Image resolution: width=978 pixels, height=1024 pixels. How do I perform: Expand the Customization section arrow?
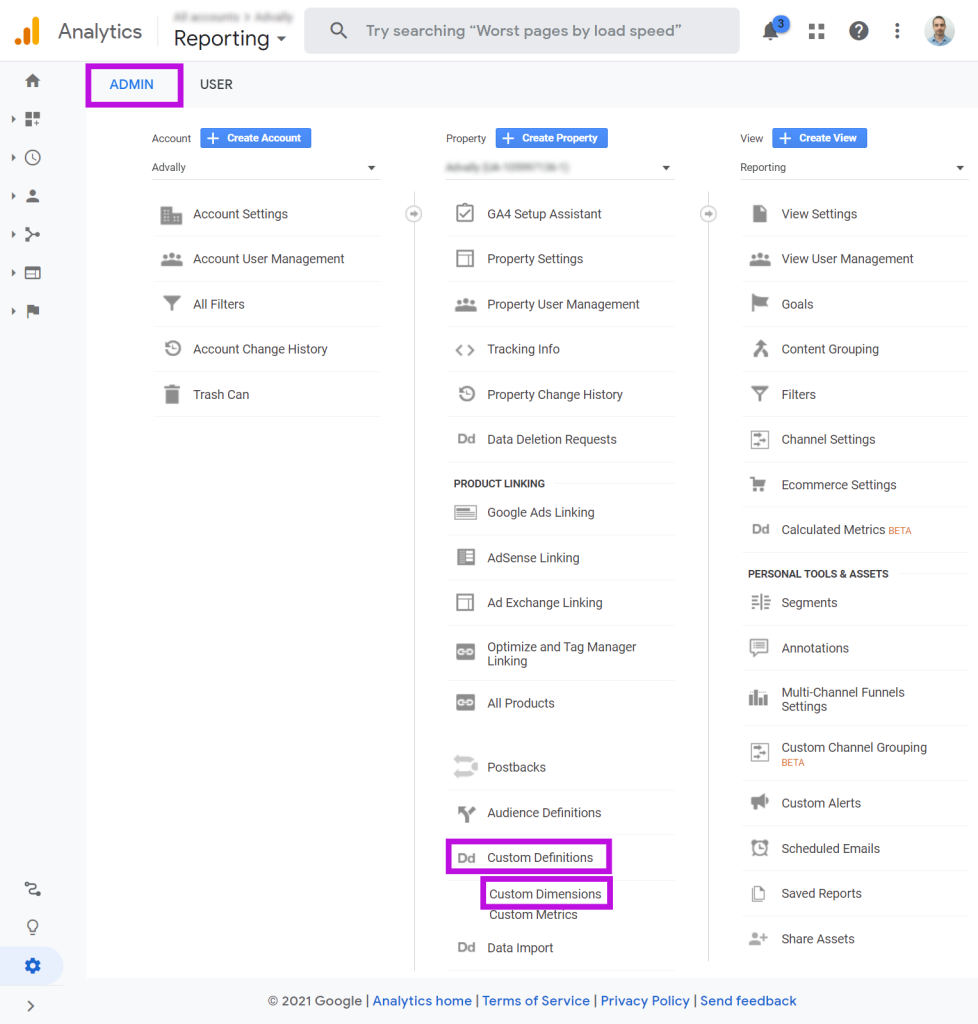coord(13,119)
